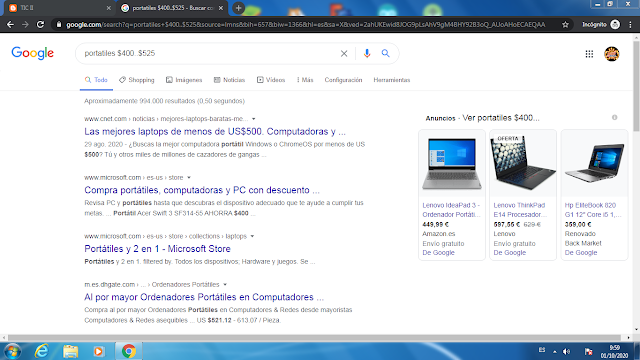The height and width of the screenshot is (360, 640).
Task: Open the Google account avatar
Action: pos(611,54)
